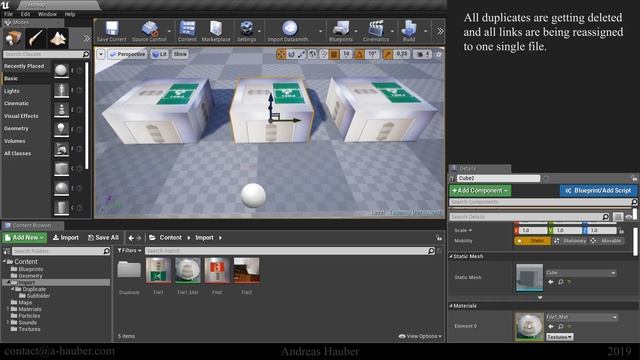Select the Duplicate folder thumbnail

[x=129, y=270]
